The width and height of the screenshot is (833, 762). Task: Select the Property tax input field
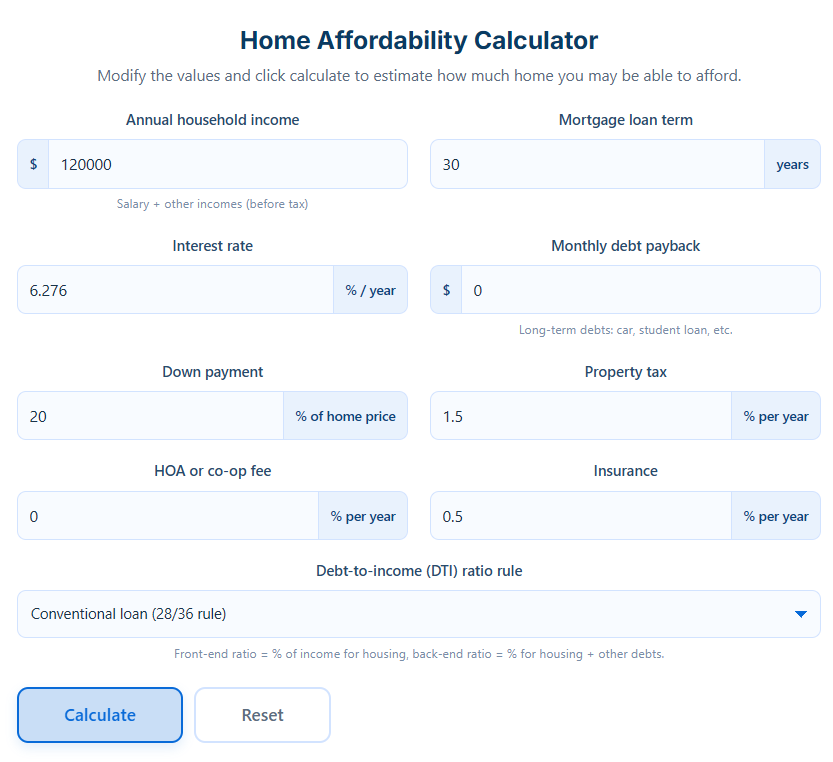coord(580,416)
